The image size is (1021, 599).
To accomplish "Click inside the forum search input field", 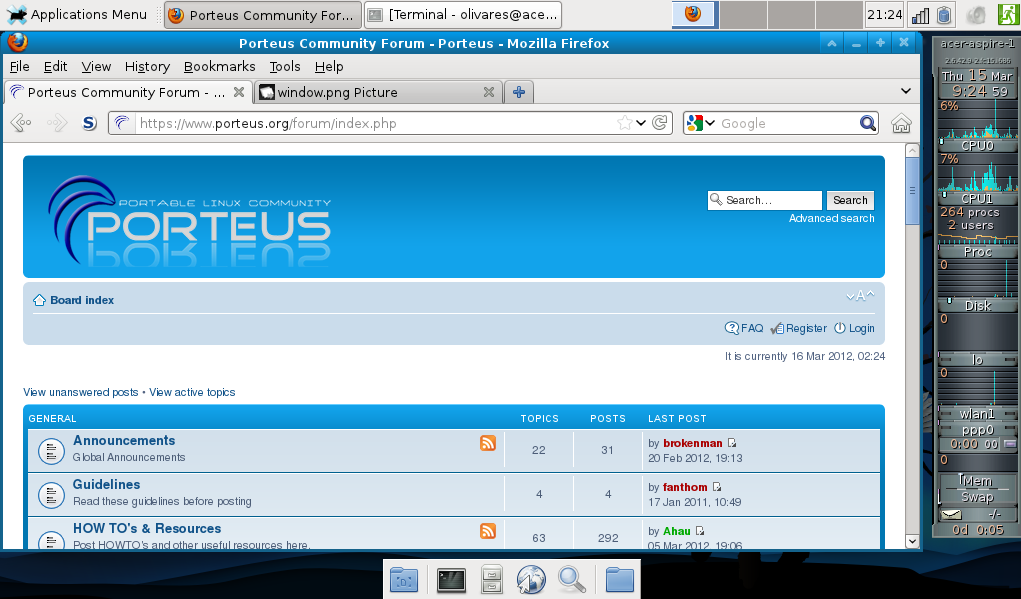I will click(765, 200).
